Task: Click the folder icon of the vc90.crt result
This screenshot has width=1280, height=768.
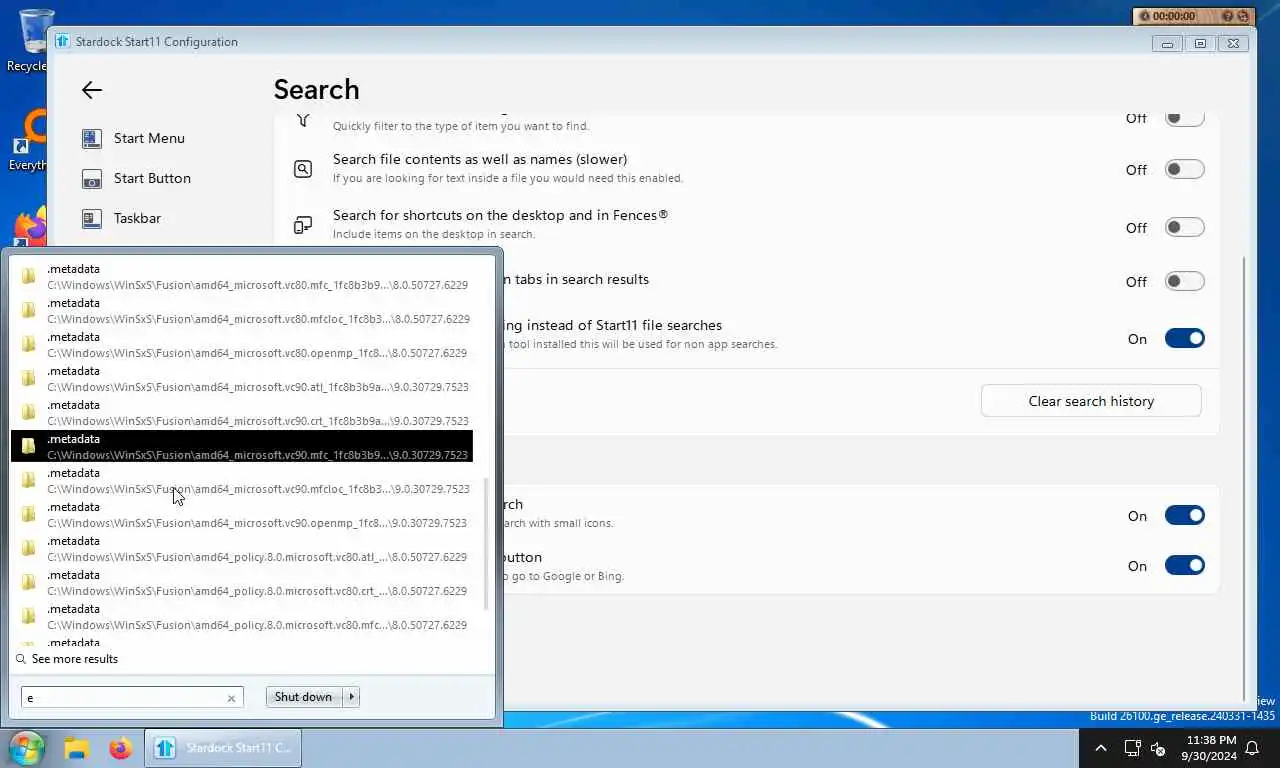Action: pos(28,412)
